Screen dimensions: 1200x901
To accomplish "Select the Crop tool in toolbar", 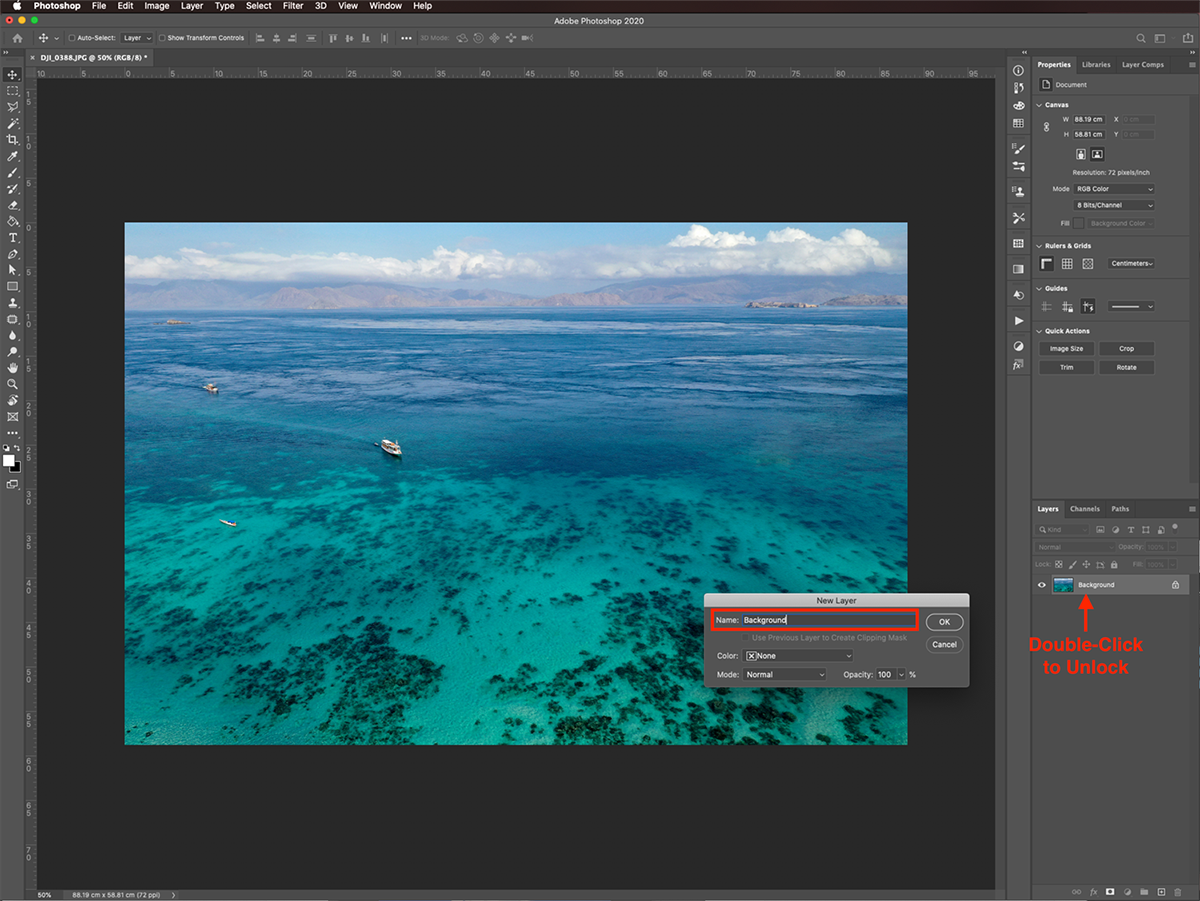I will coord(13,140).
